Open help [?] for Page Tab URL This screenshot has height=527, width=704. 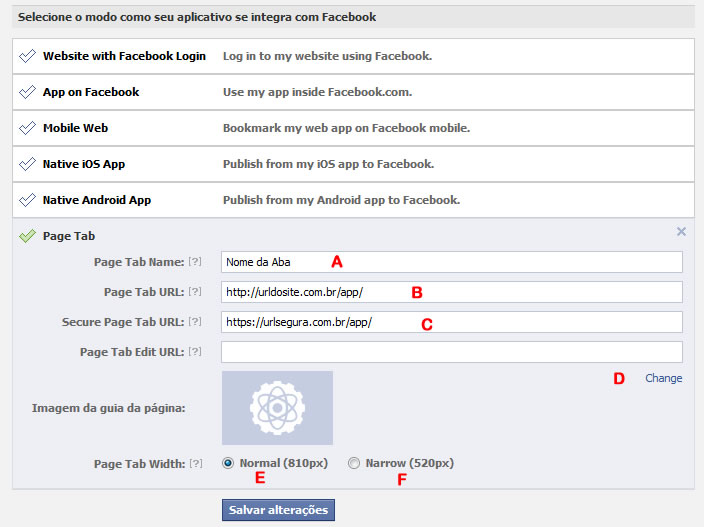195,291
